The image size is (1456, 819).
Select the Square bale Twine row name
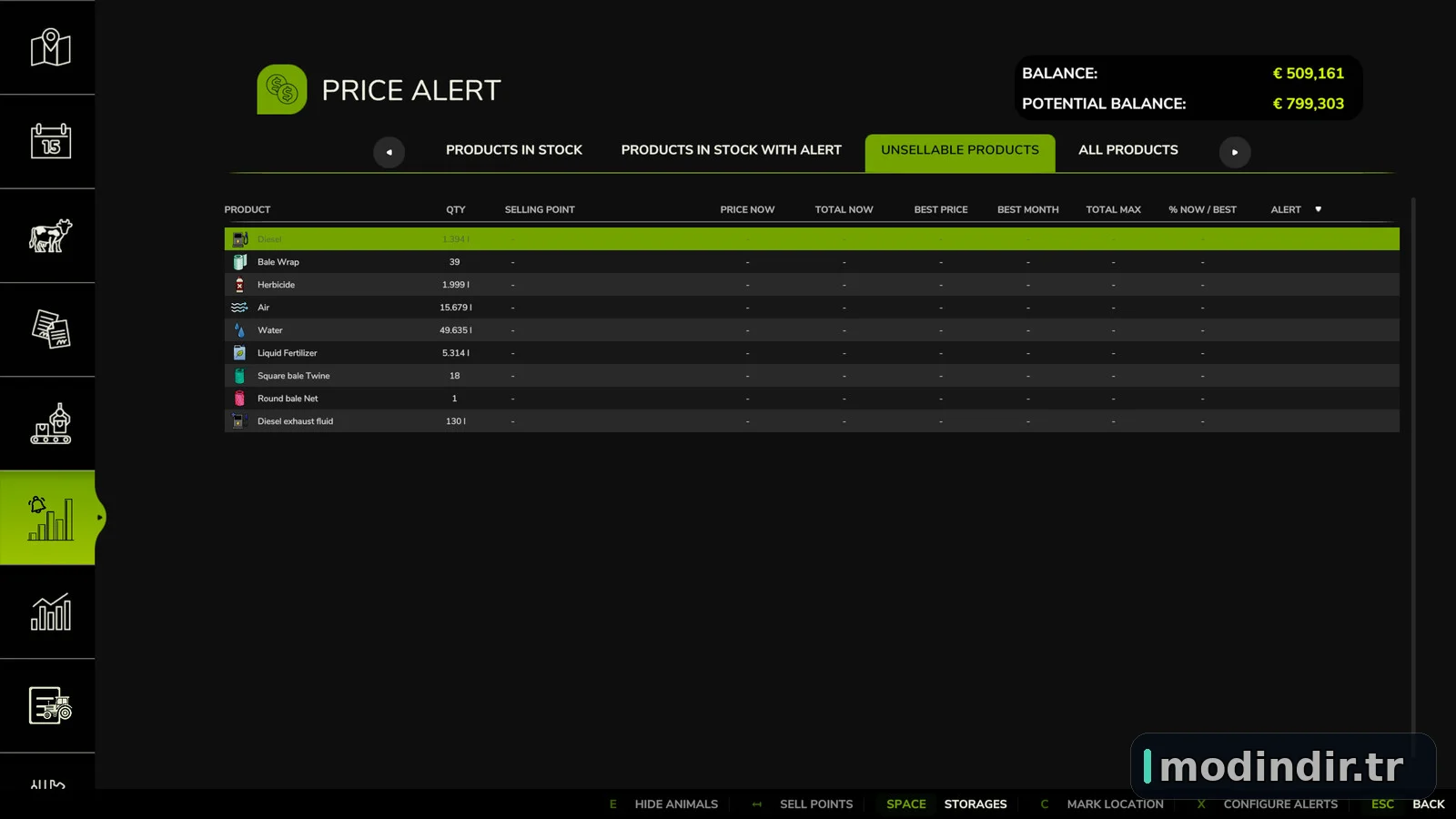294,376
